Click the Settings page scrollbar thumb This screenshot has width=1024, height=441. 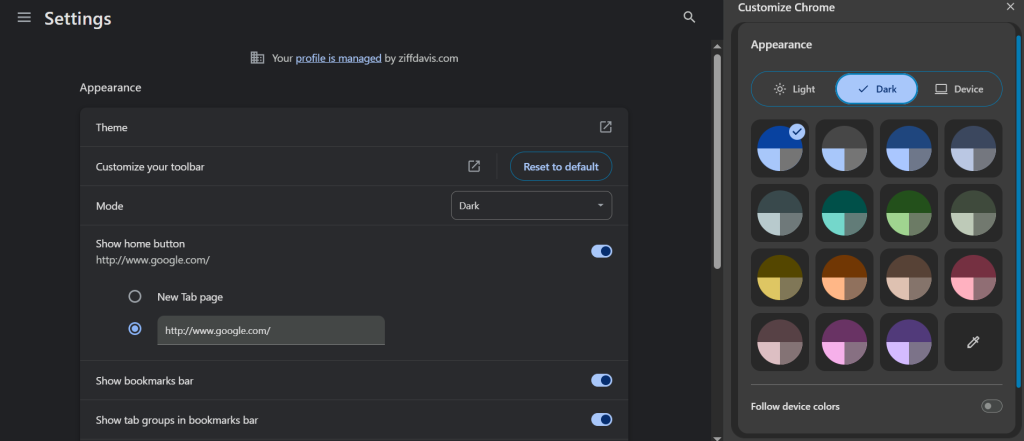coord(717,161)
